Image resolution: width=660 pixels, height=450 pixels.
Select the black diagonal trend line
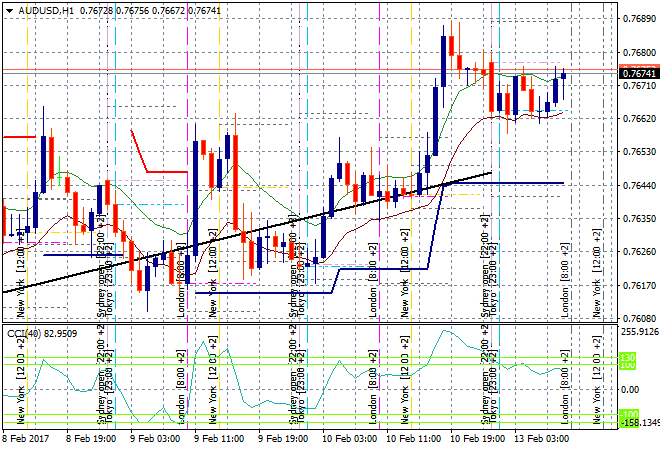click(250, 232)
